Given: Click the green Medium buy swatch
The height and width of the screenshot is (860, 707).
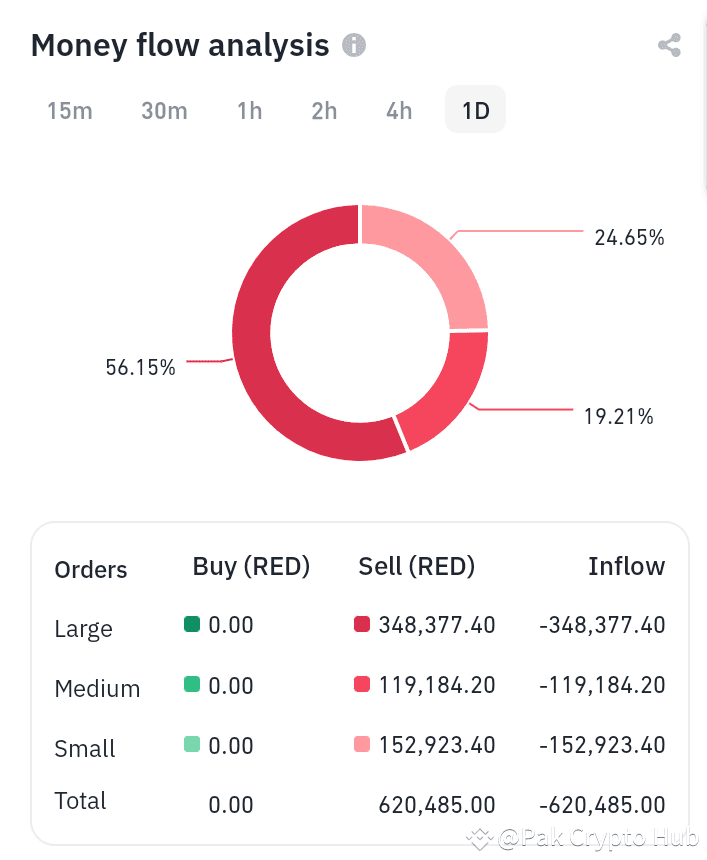Looking at the screenshot, I should click(x=192, y=685).
